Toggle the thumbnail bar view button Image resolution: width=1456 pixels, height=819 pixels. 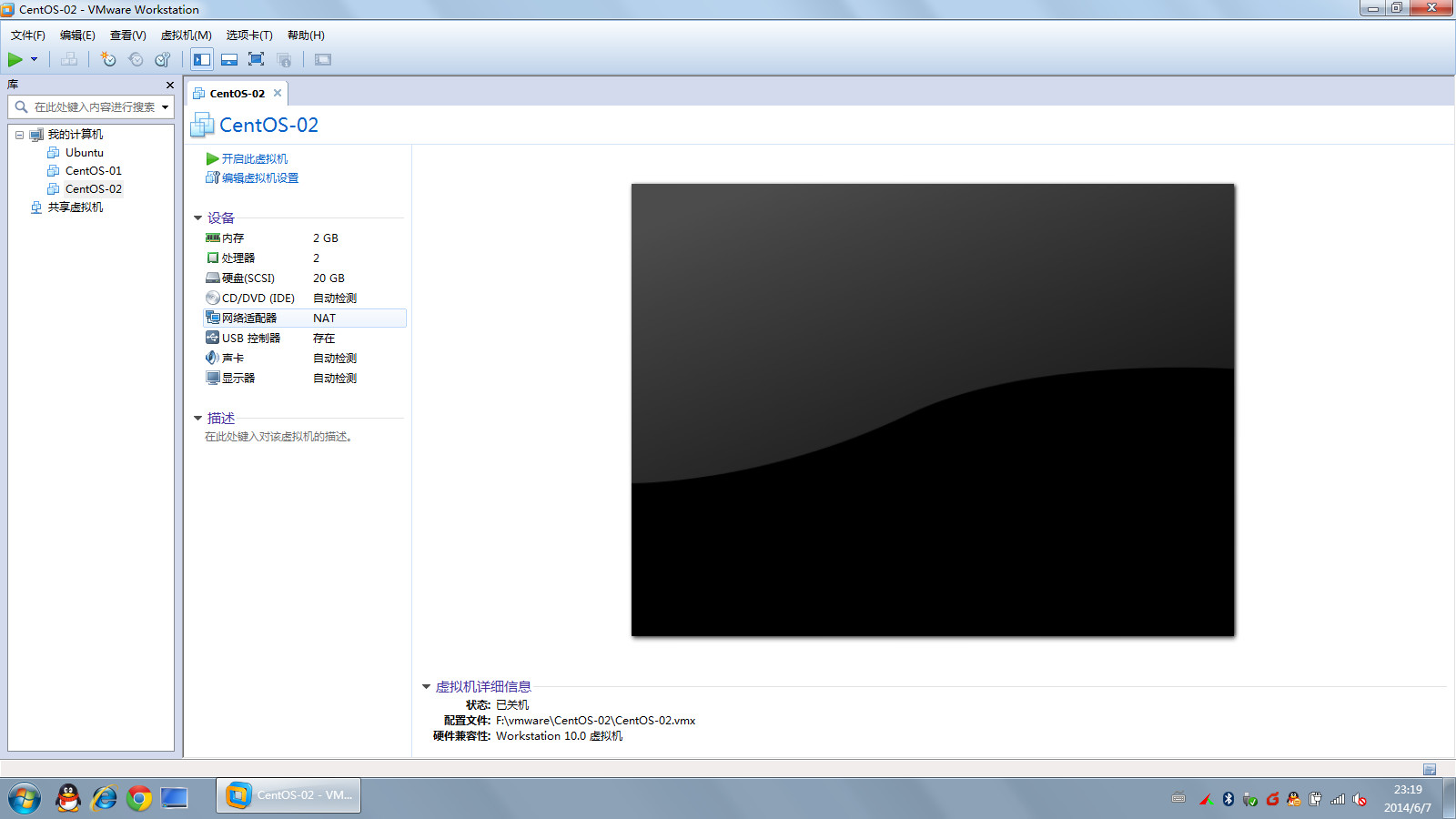pyautogui.click(x=229, y=59)
